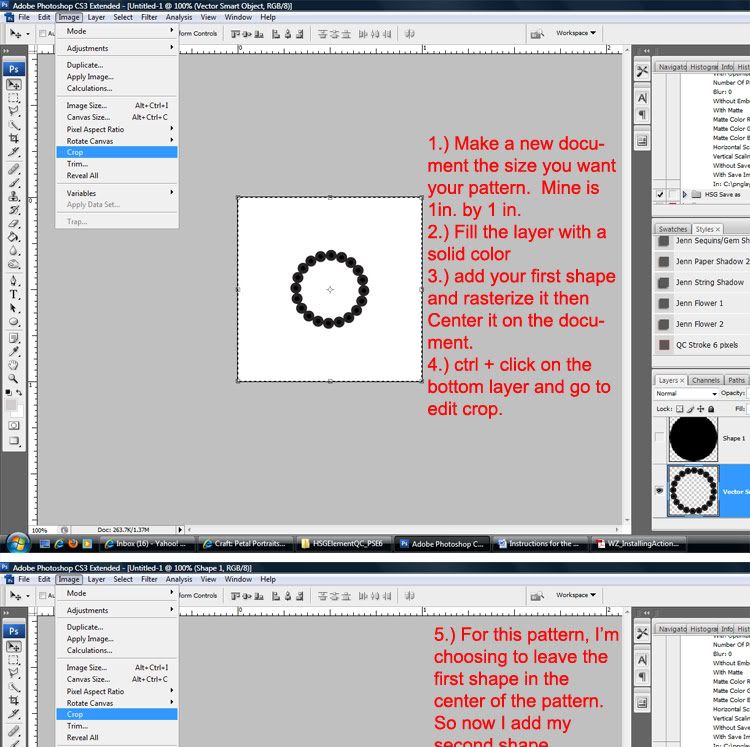Switch to the Channels tab
Screen dimensions: 750x747
click(705, 380)
